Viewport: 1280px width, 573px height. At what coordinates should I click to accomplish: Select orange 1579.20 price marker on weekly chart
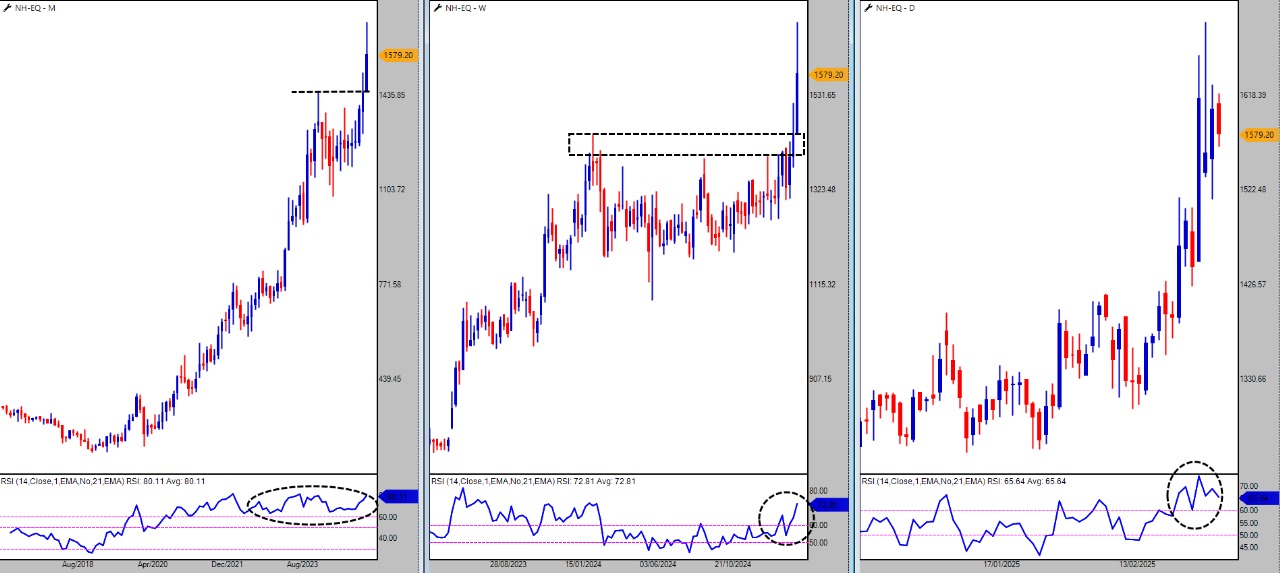pos(828,75)
